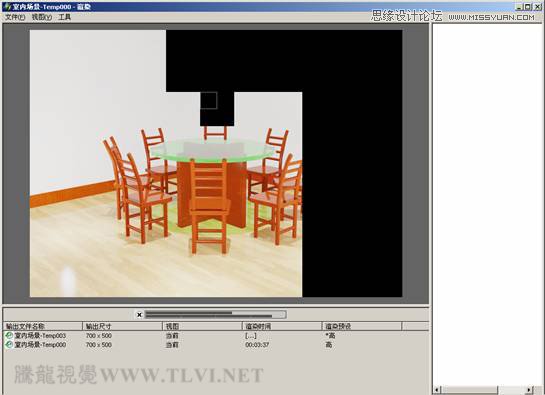Click the 高 preset in Temp000 row

(x=328, y=345)
